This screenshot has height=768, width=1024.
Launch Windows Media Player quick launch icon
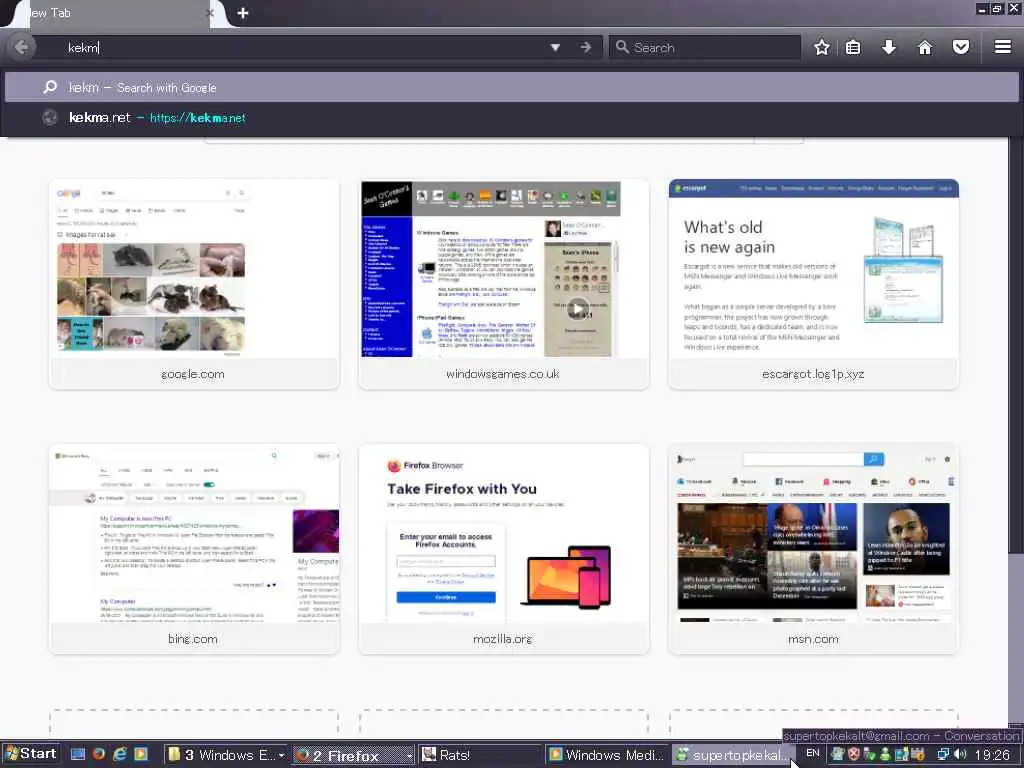(140, 754)
